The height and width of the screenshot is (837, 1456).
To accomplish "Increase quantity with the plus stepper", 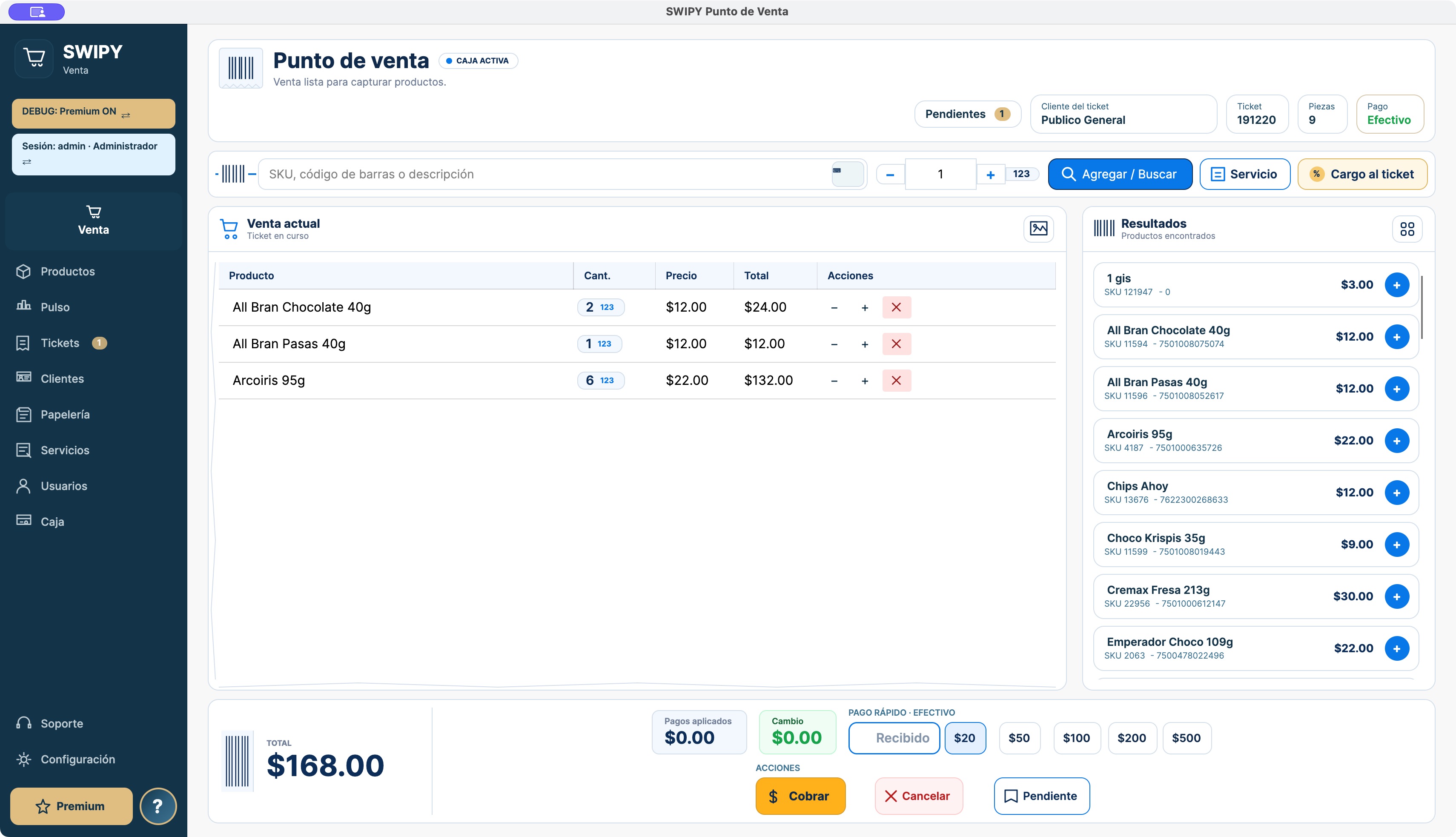I will pyautogui.click(x=990, y=174).
